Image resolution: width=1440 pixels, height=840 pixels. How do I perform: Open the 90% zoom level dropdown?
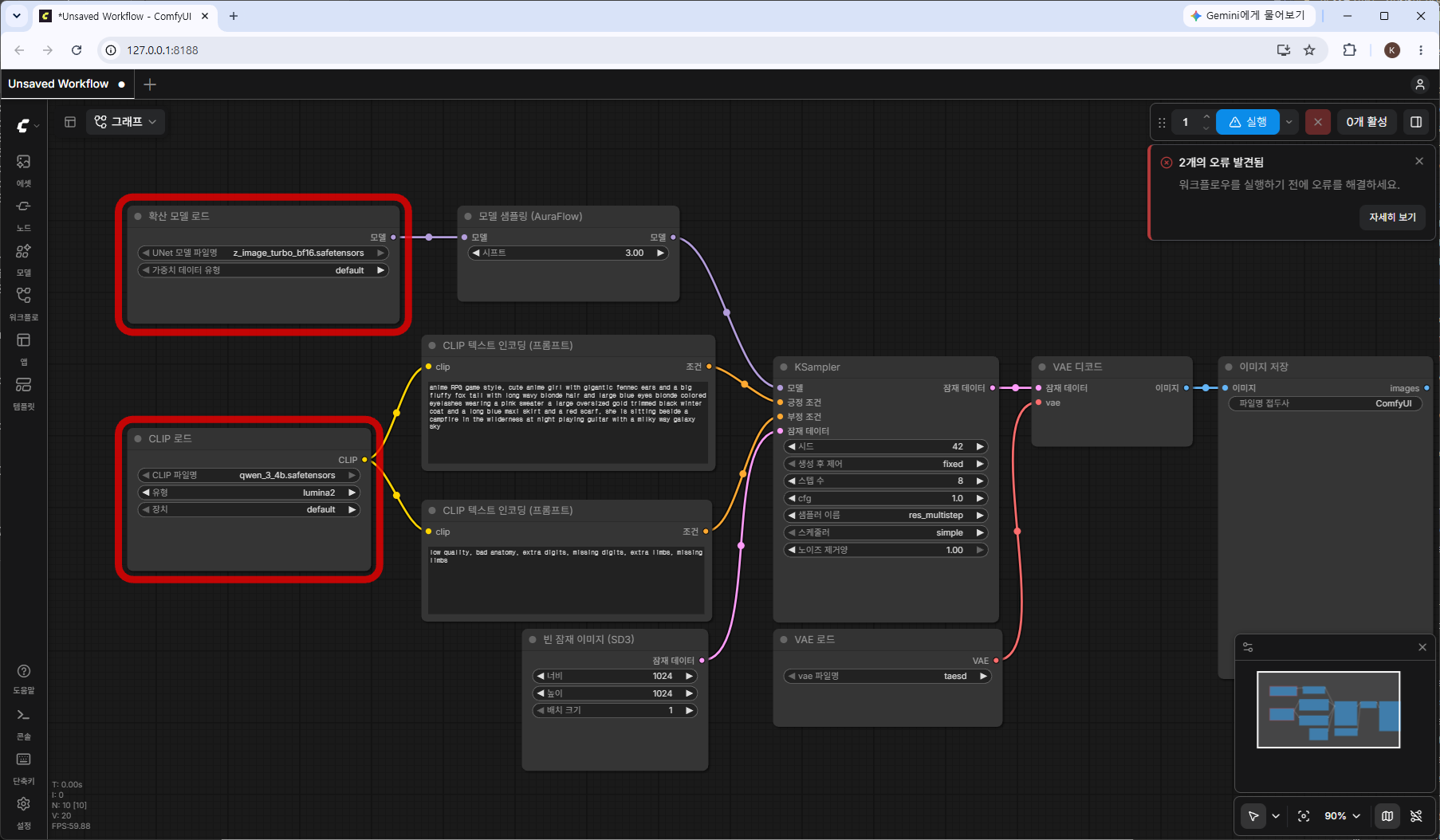[1343, 816]
